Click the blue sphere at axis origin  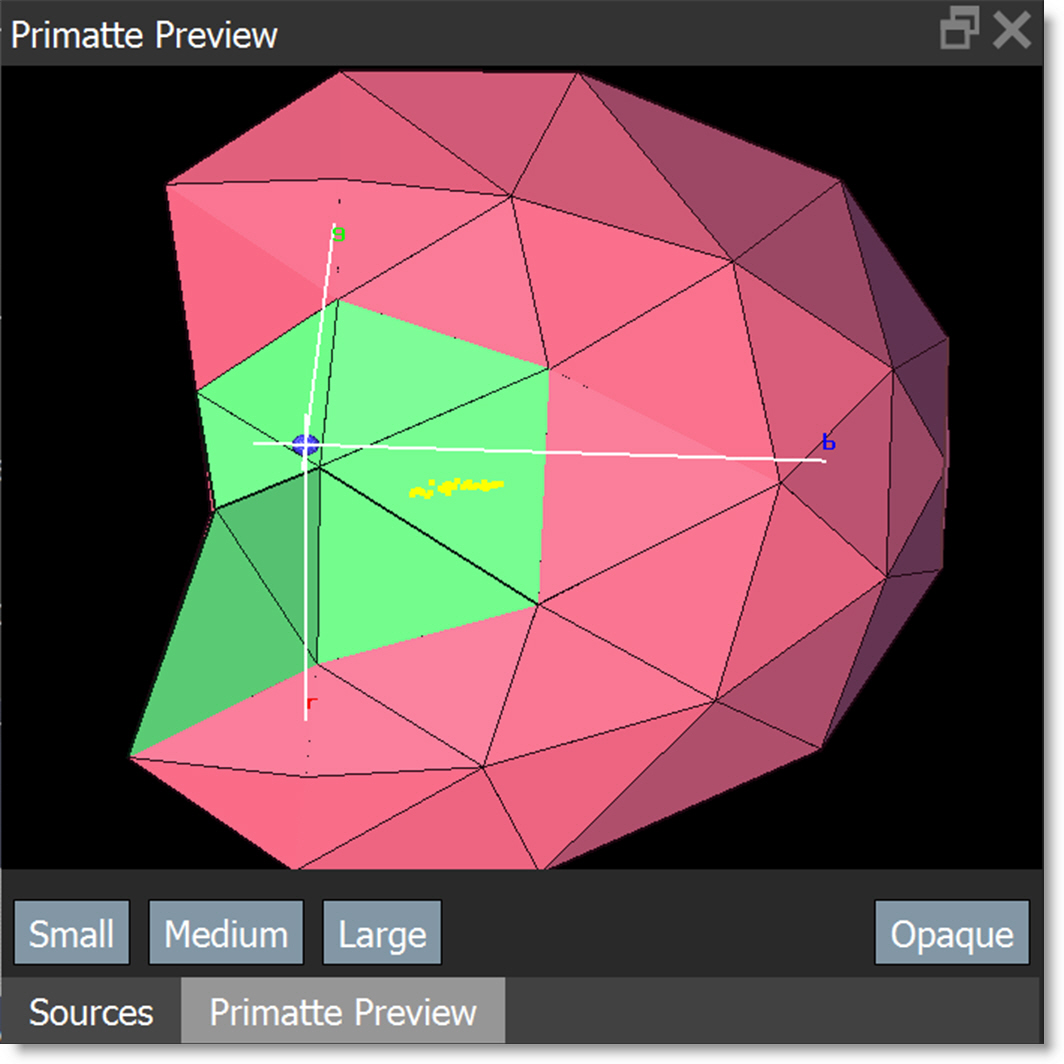pyautogui.click(x=306, y=446)
